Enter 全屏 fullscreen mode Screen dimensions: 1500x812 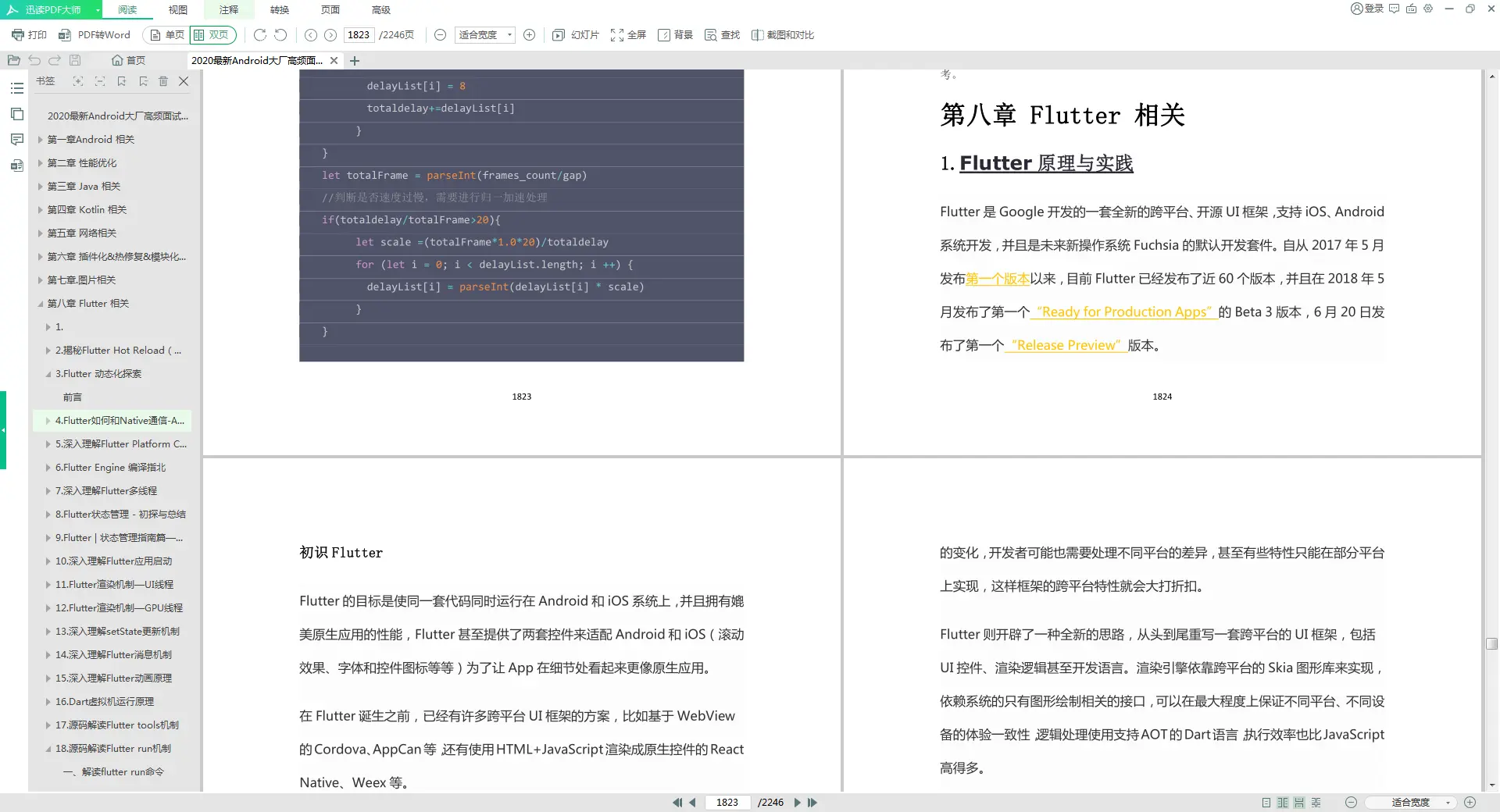628,34
